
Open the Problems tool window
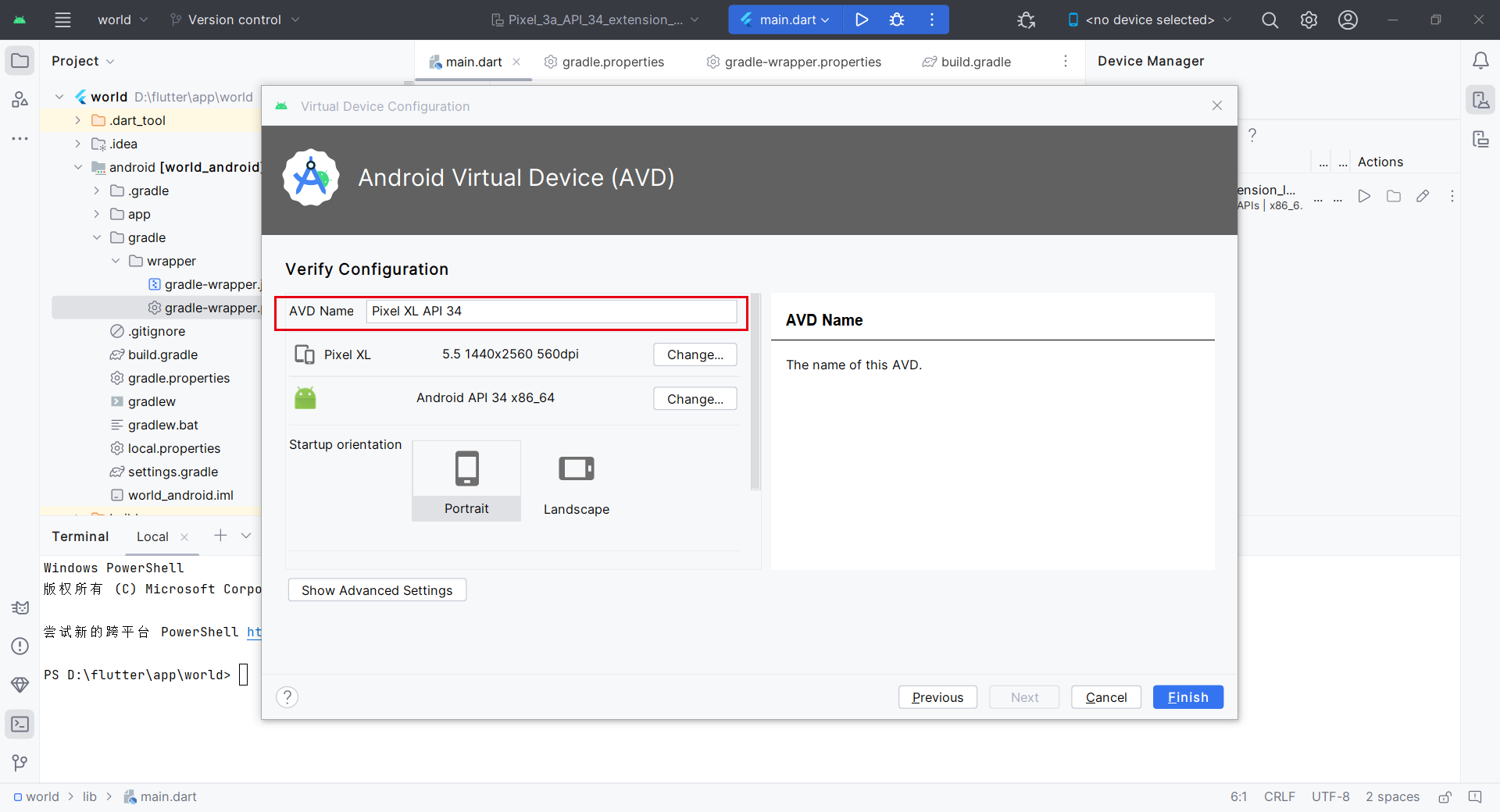pyautogui.click(x=20, y=646)
